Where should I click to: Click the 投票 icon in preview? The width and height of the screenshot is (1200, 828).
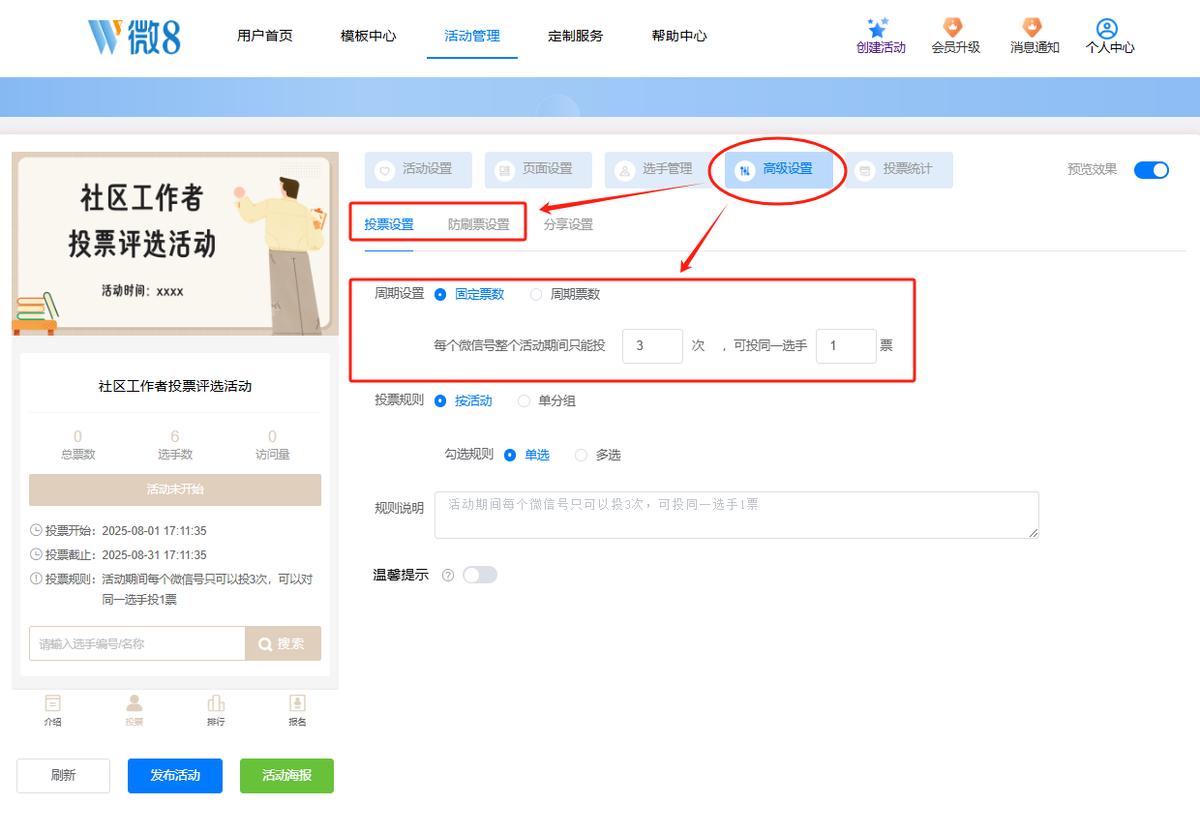[134, 703]
